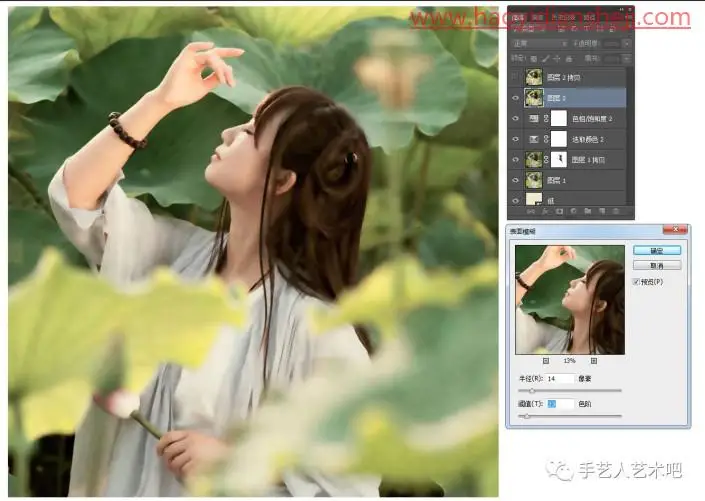Hide the bottom background layer
This screenshot has width=705, height=501.
pos(516,201)
